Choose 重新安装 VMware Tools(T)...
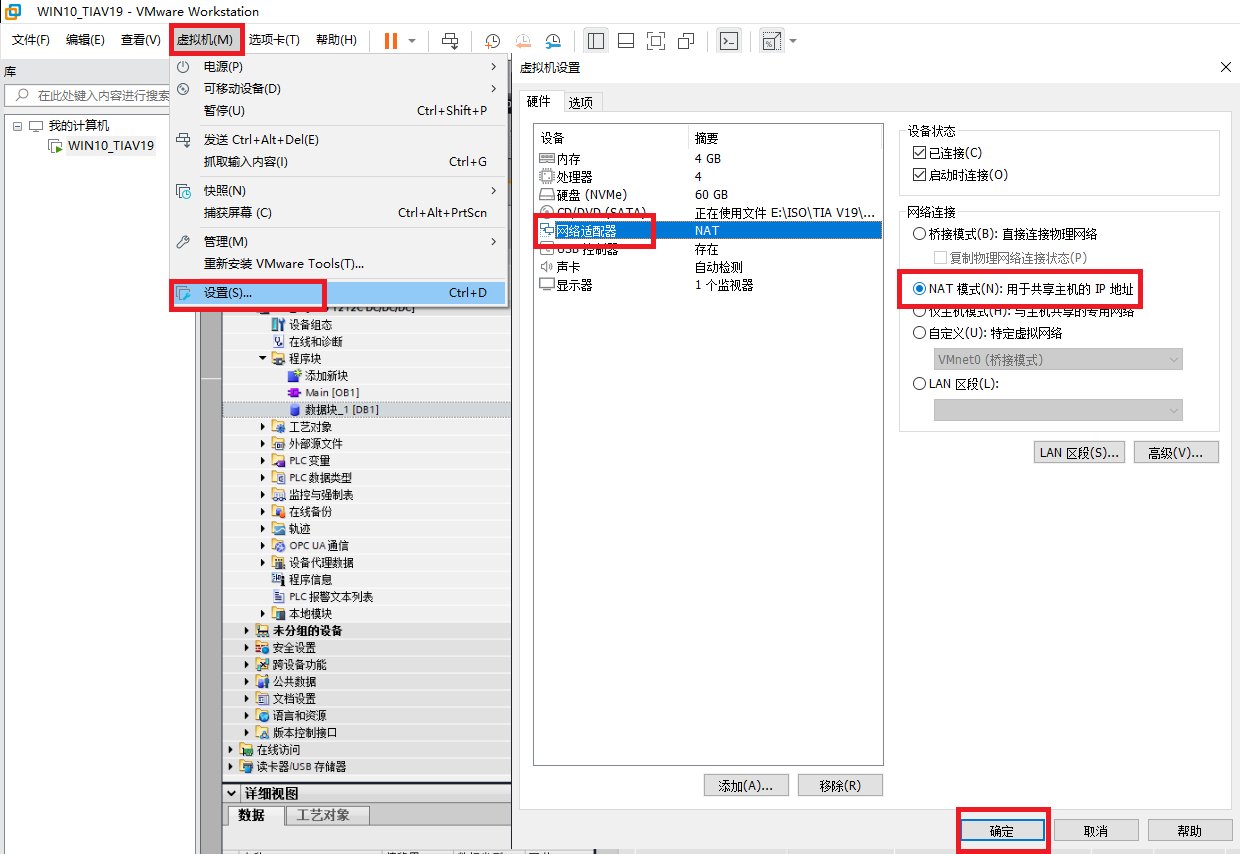Viewport: 1240px width, 854px height. [339, 263]
